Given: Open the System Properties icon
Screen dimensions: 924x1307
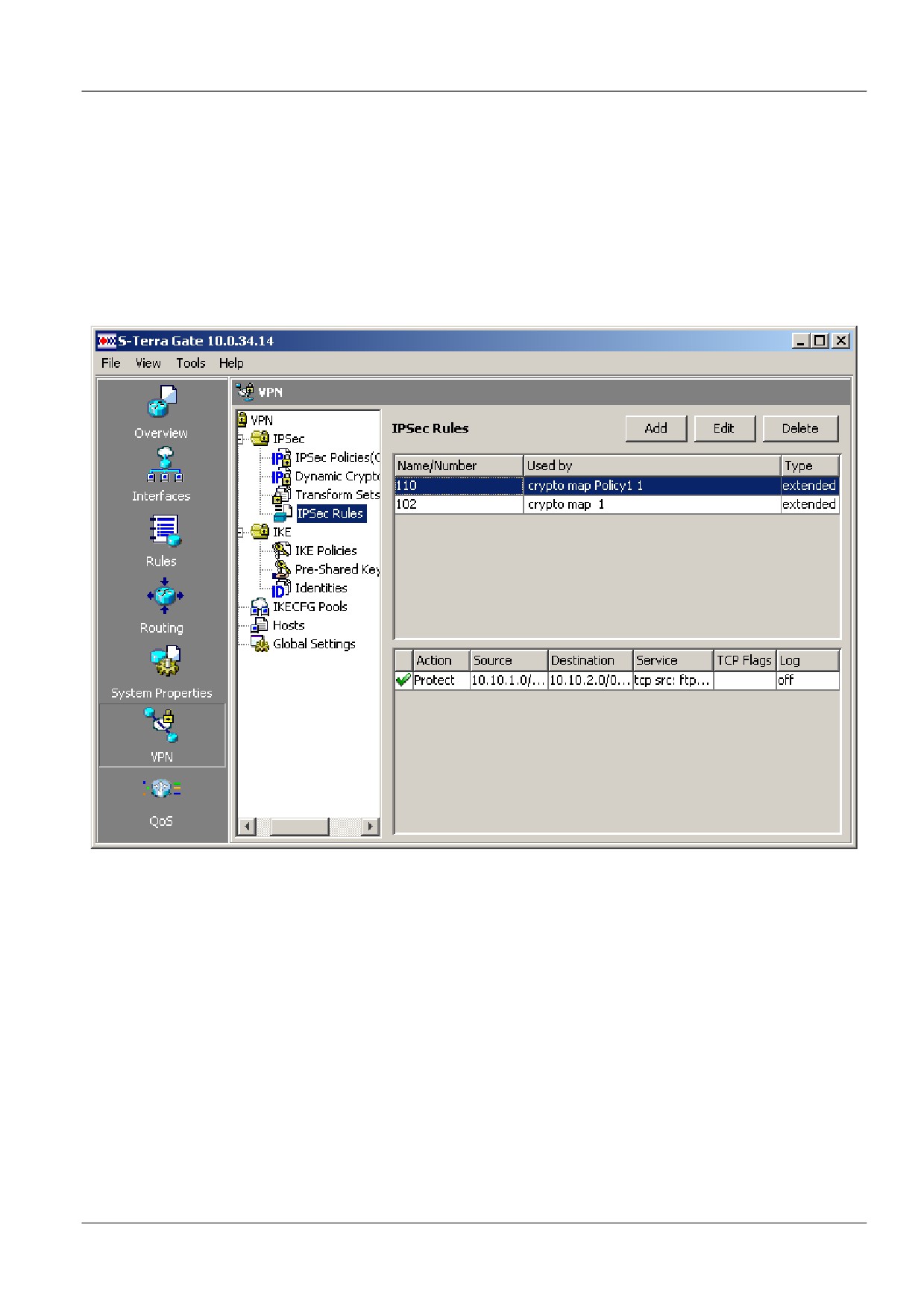Looking at the screenshot, I should [165, 661].
